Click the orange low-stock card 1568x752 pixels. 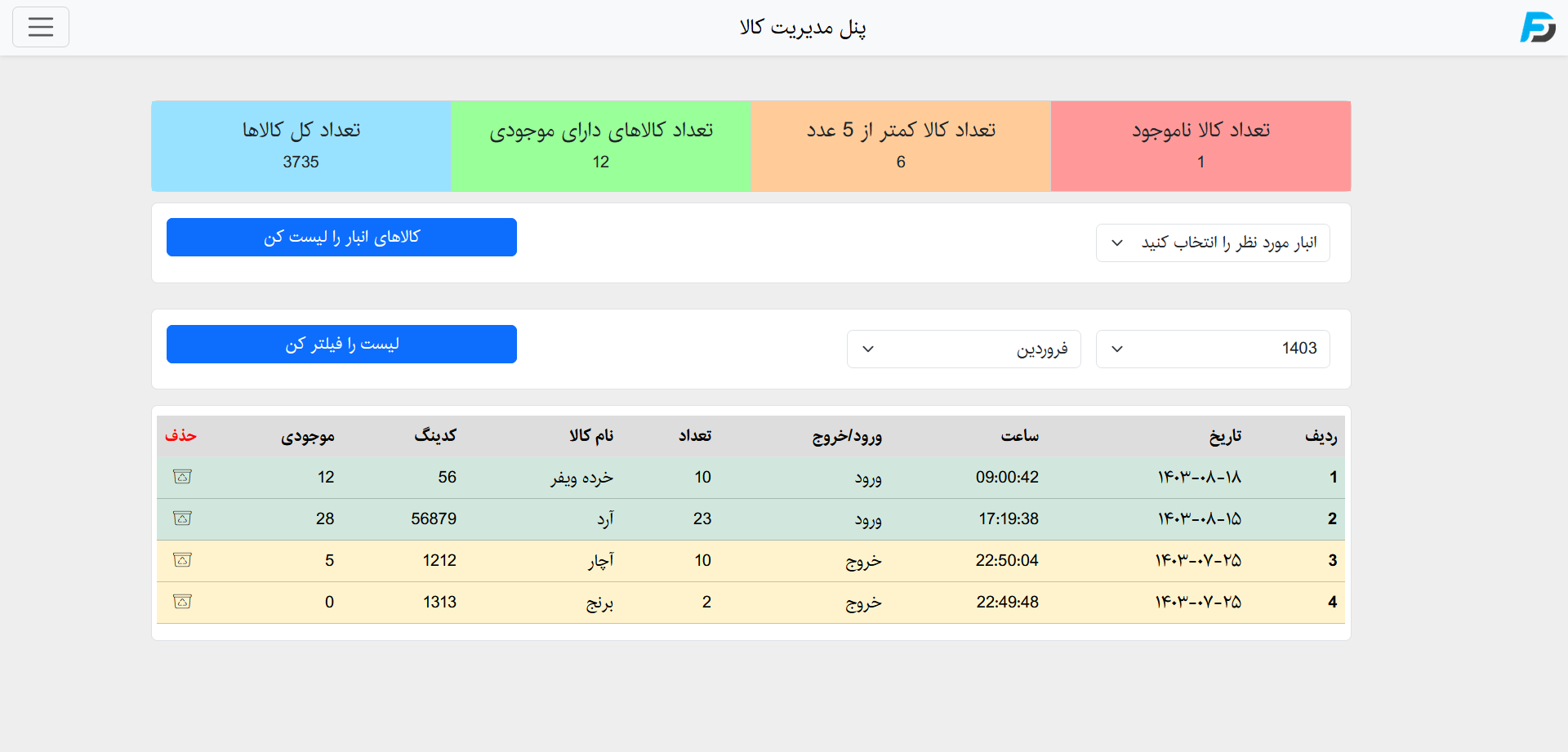pyautogui.click(x=901, y=145)
